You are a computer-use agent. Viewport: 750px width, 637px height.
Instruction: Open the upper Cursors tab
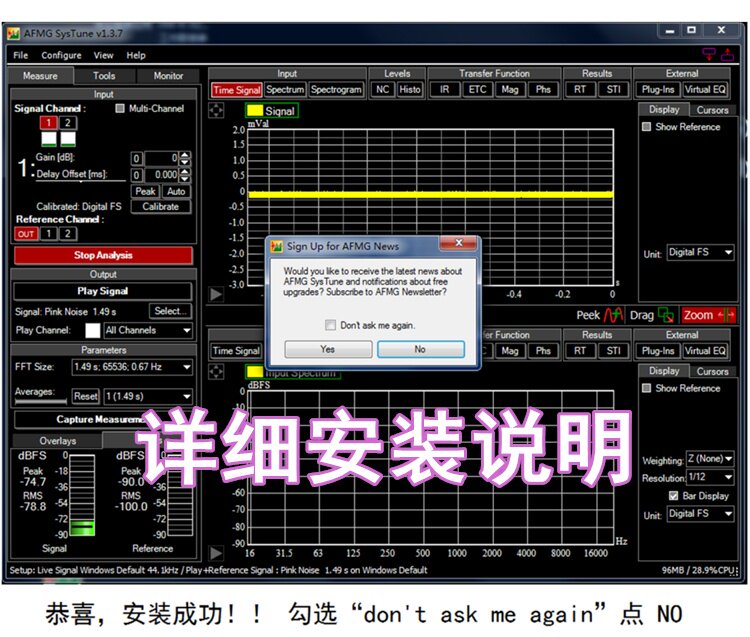pyautogui.click(x=712, y=110)
